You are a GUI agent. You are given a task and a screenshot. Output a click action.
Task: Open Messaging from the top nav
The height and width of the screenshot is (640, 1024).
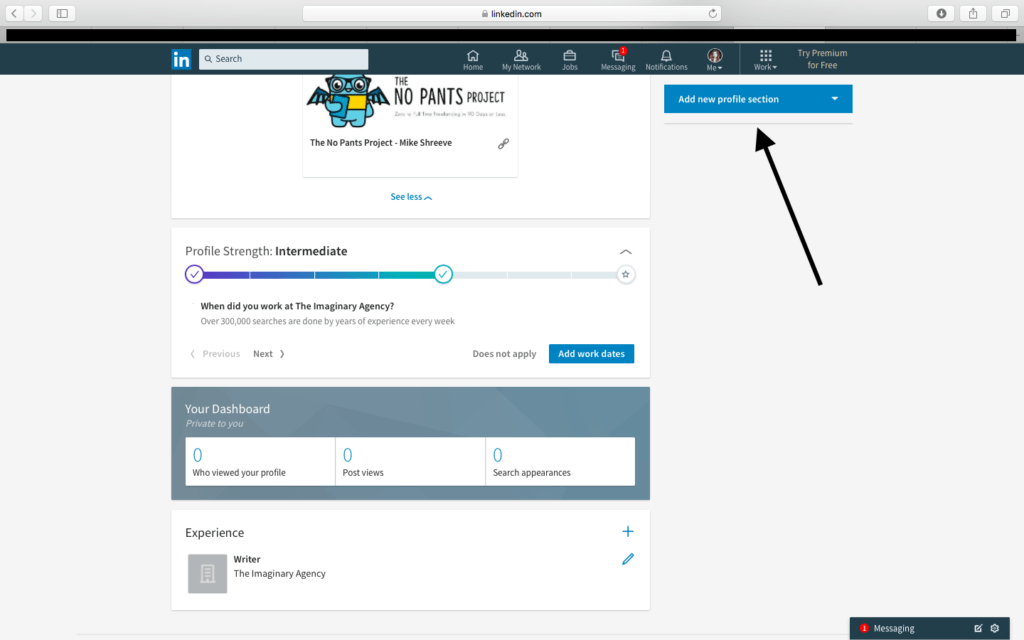(618, 60)
